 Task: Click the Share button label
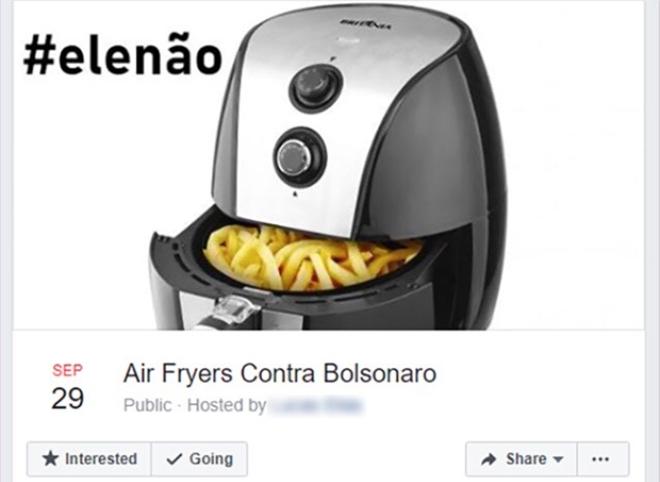[x=526, y=458]
